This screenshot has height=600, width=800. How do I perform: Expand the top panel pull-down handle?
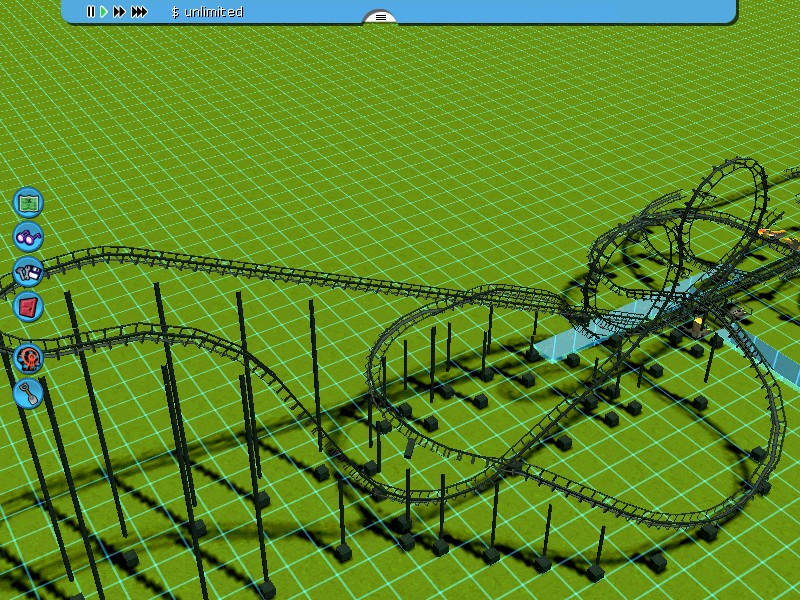point(380,17)
